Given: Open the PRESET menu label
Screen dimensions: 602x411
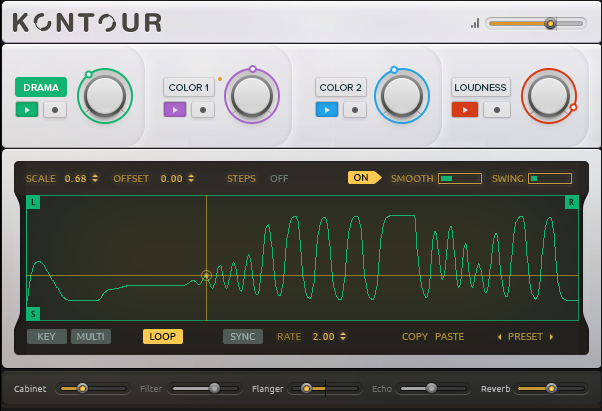Looking at the screenshot, I should (x=525, y=337).
